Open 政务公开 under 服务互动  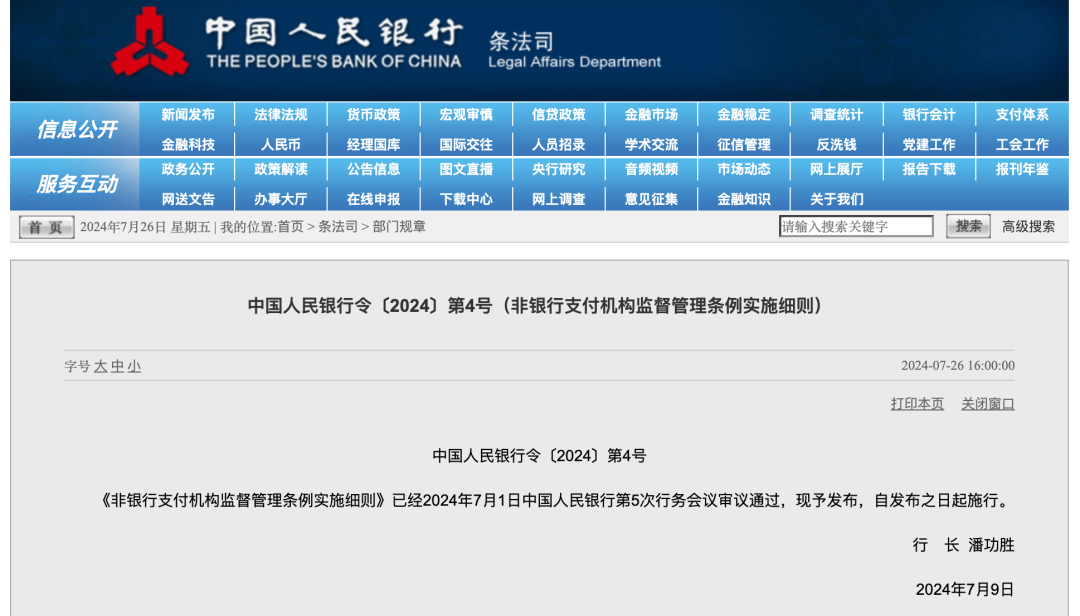click(x=188, y=170)
